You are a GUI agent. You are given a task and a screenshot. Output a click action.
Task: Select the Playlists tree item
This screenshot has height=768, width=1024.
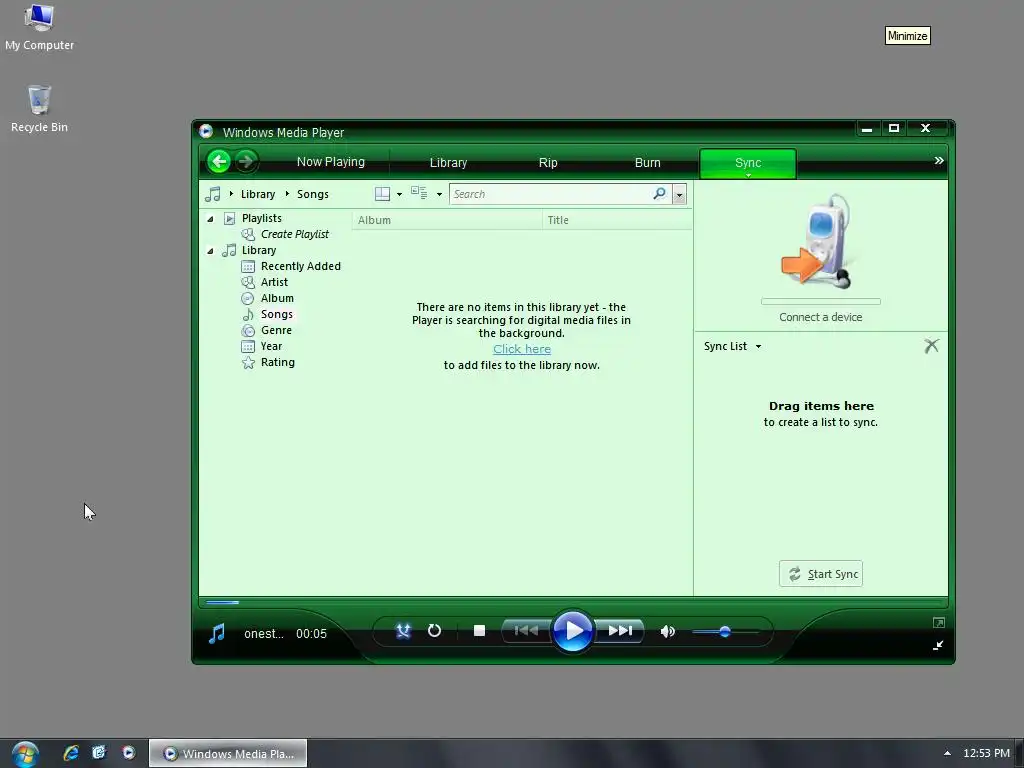261,218
